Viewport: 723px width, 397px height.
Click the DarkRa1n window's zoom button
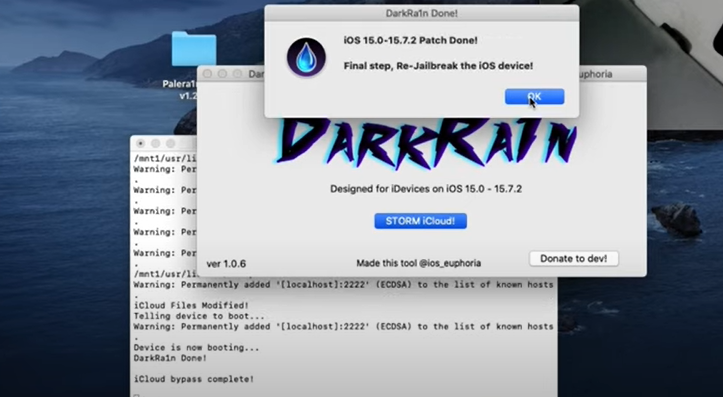(237, 74)
